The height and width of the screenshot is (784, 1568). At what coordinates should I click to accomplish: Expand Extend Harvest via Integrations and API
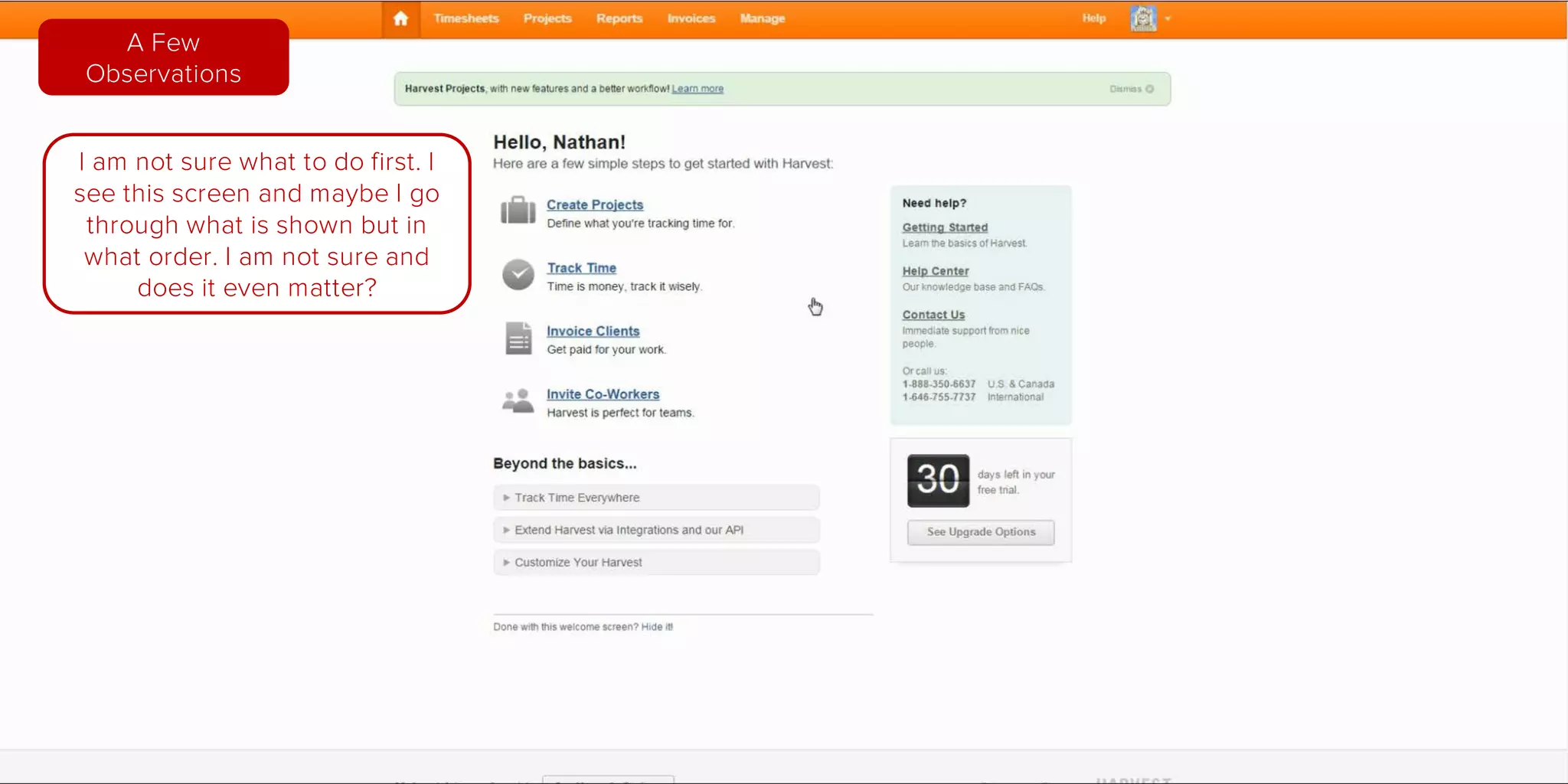656,530
